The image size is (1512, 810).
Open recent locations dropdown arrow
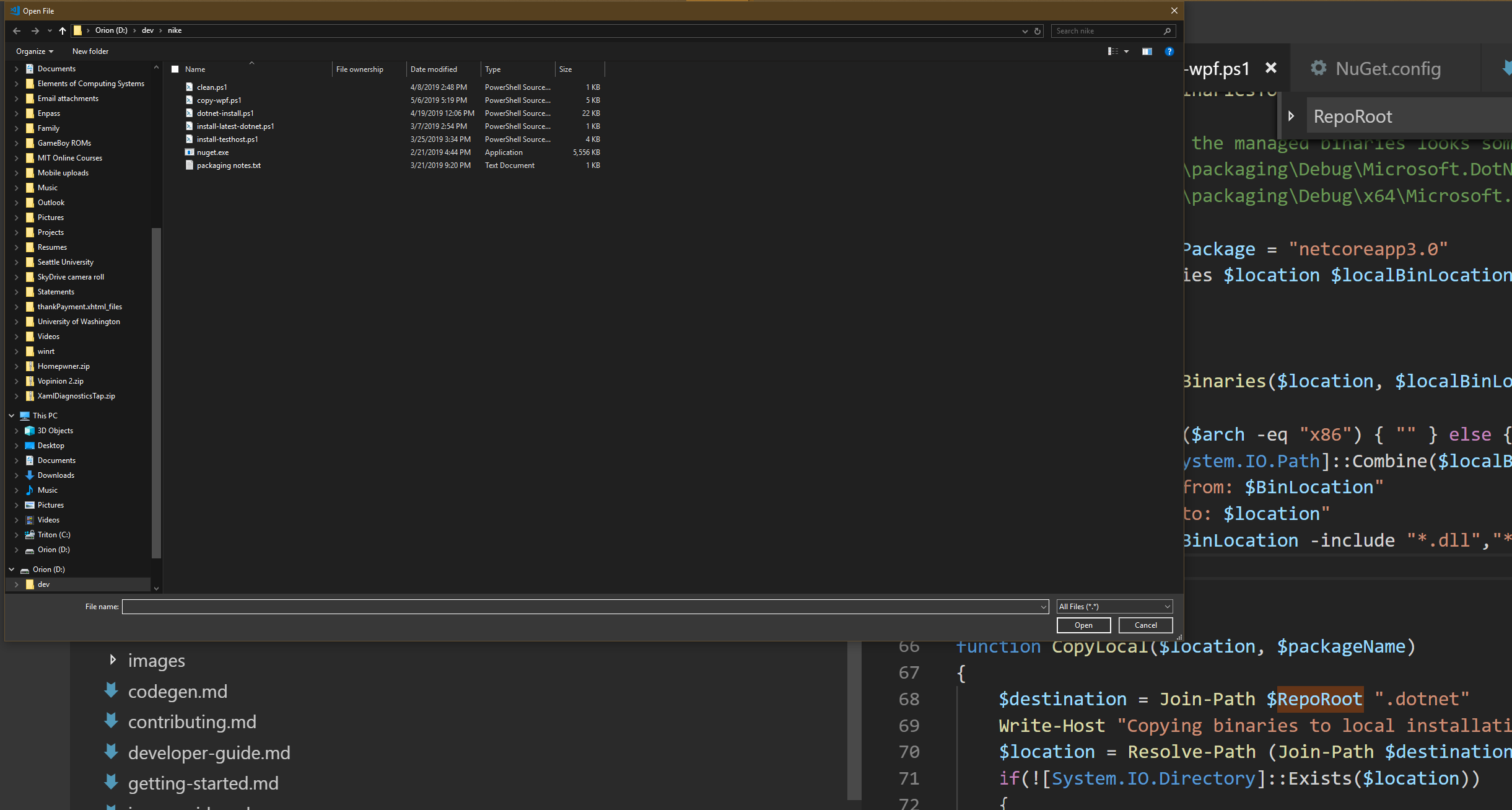click(x=50, y=31)
